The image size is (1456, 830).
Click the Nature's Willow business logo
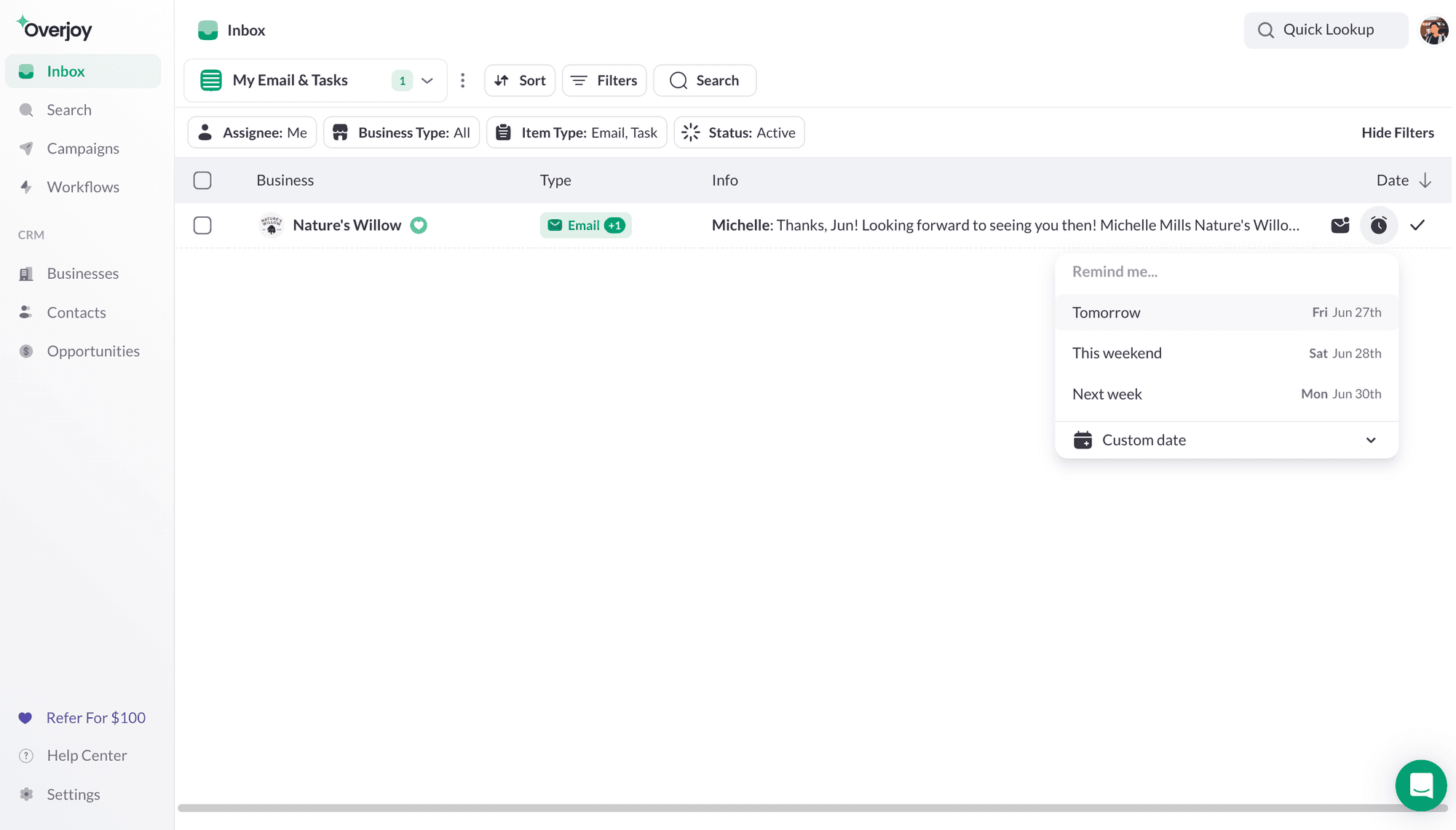272,225
